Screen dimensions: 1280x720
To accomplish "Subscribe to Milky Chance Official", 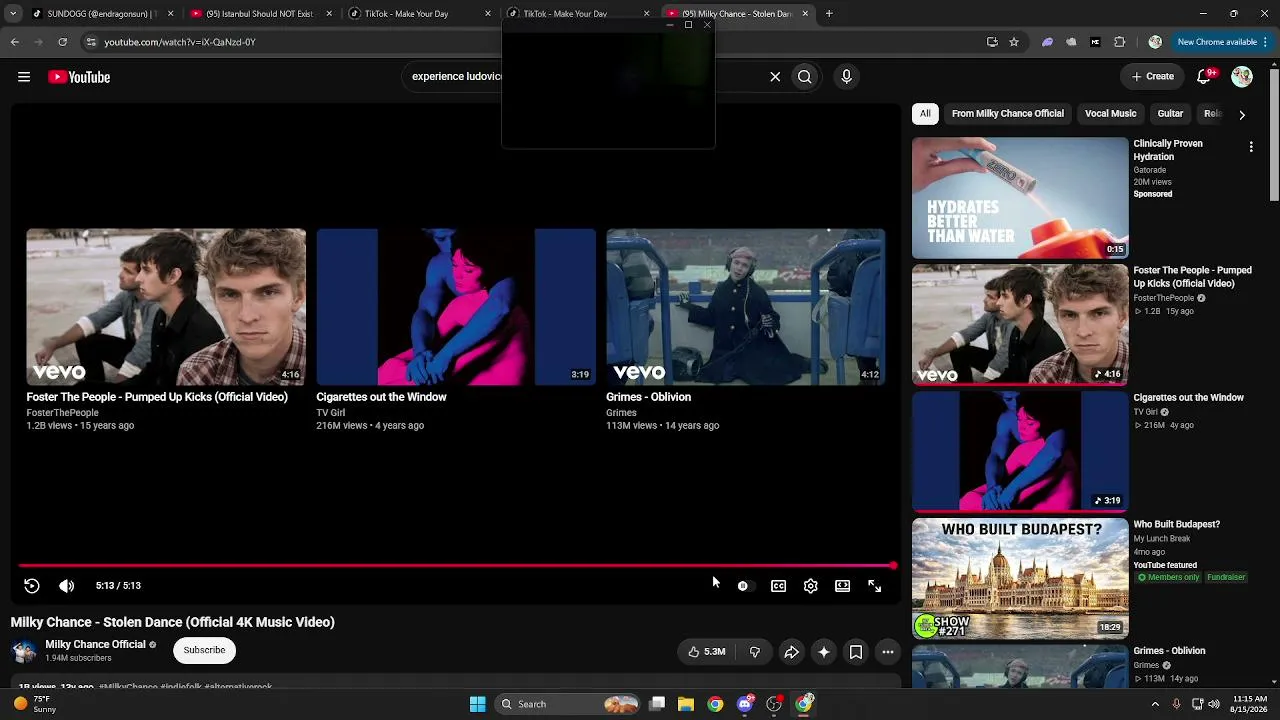I will click(204, 650).
